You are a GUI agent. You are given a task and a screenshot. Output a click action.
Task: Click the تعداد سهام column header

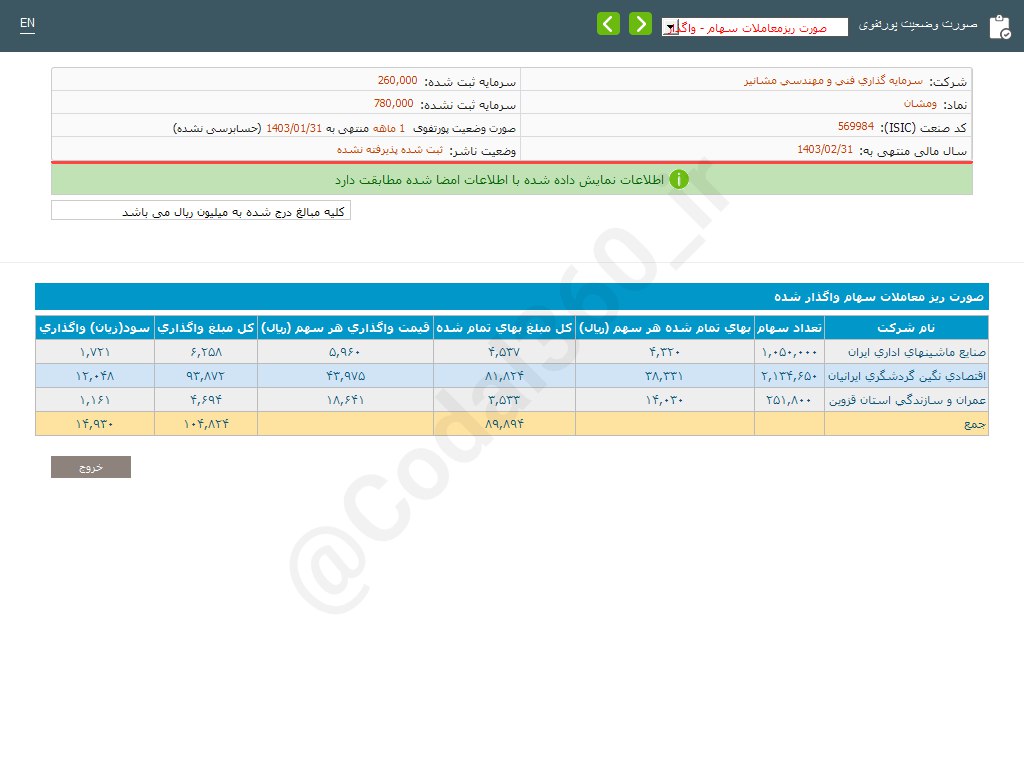click(789, 328)
